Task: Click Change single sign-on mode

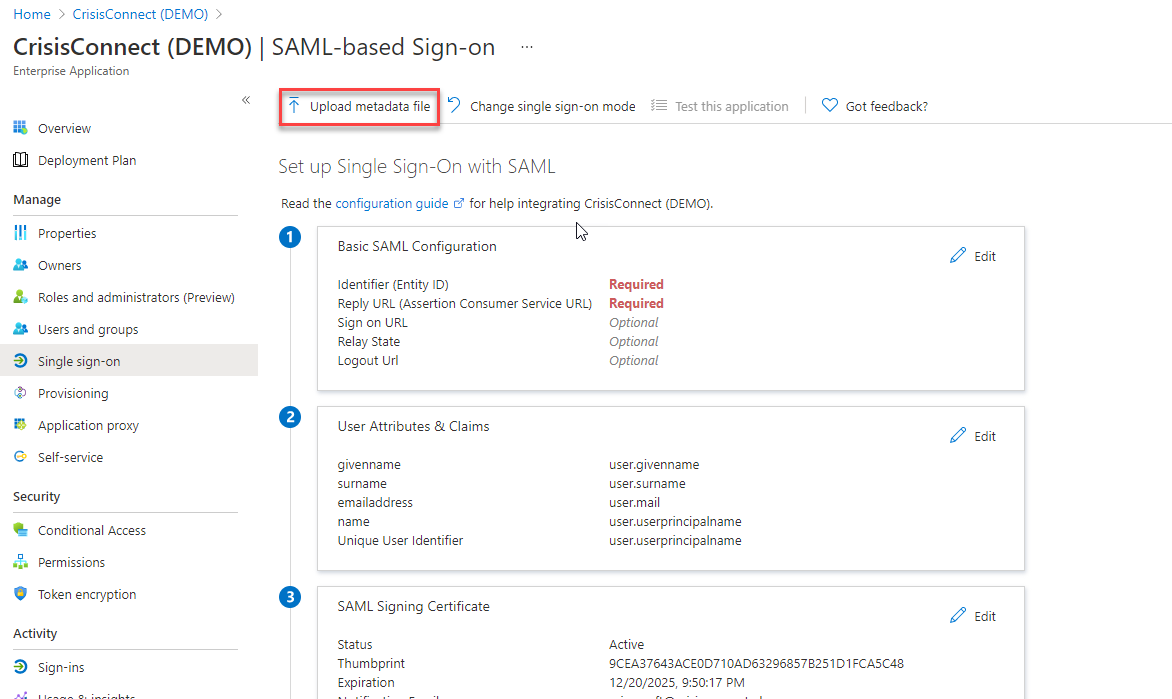Action: point(542,106)
